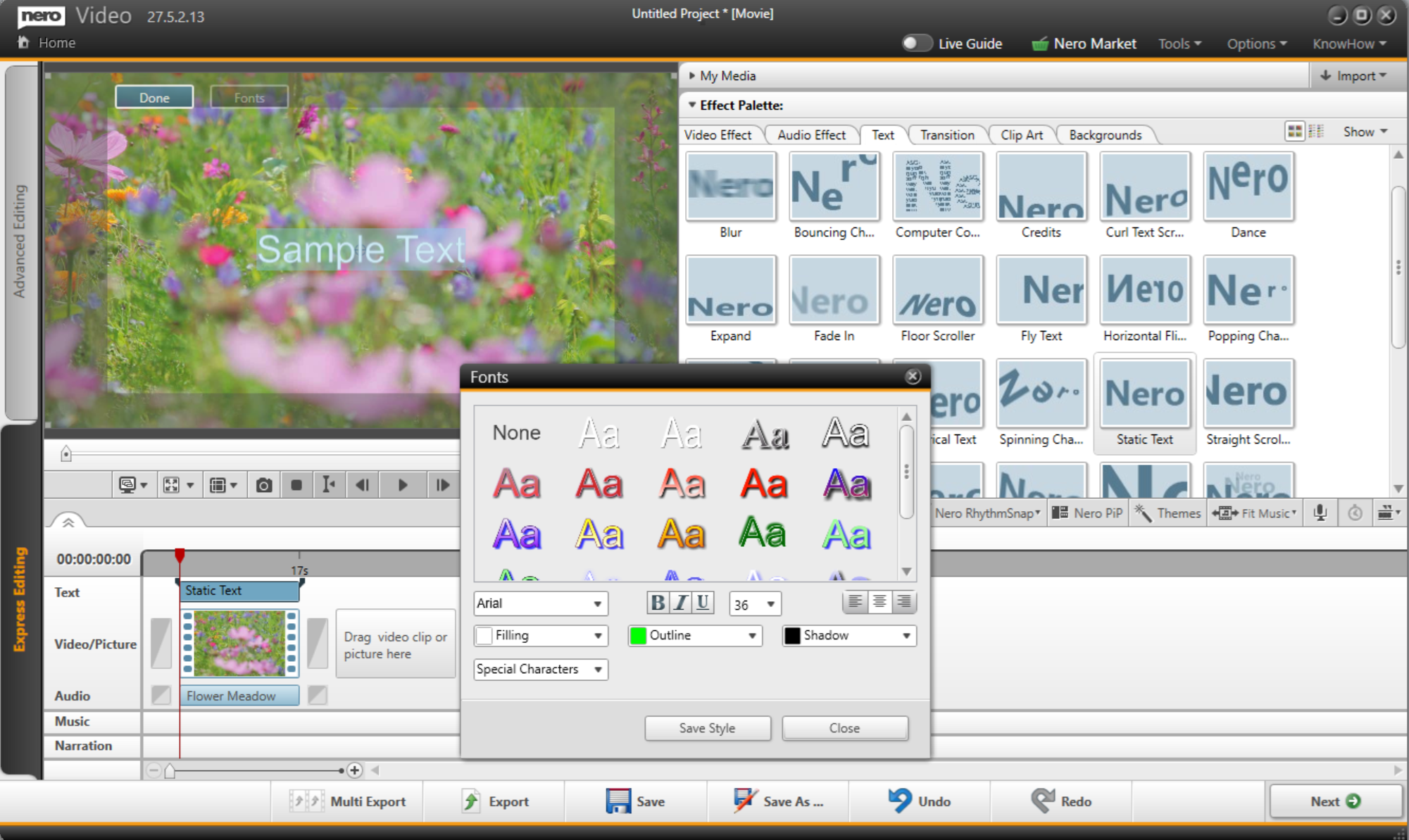Image resolution: width=1409 pixels, height=840 pixels.
Task: Toggle the Live Guide switch
Action: point(916,43)
